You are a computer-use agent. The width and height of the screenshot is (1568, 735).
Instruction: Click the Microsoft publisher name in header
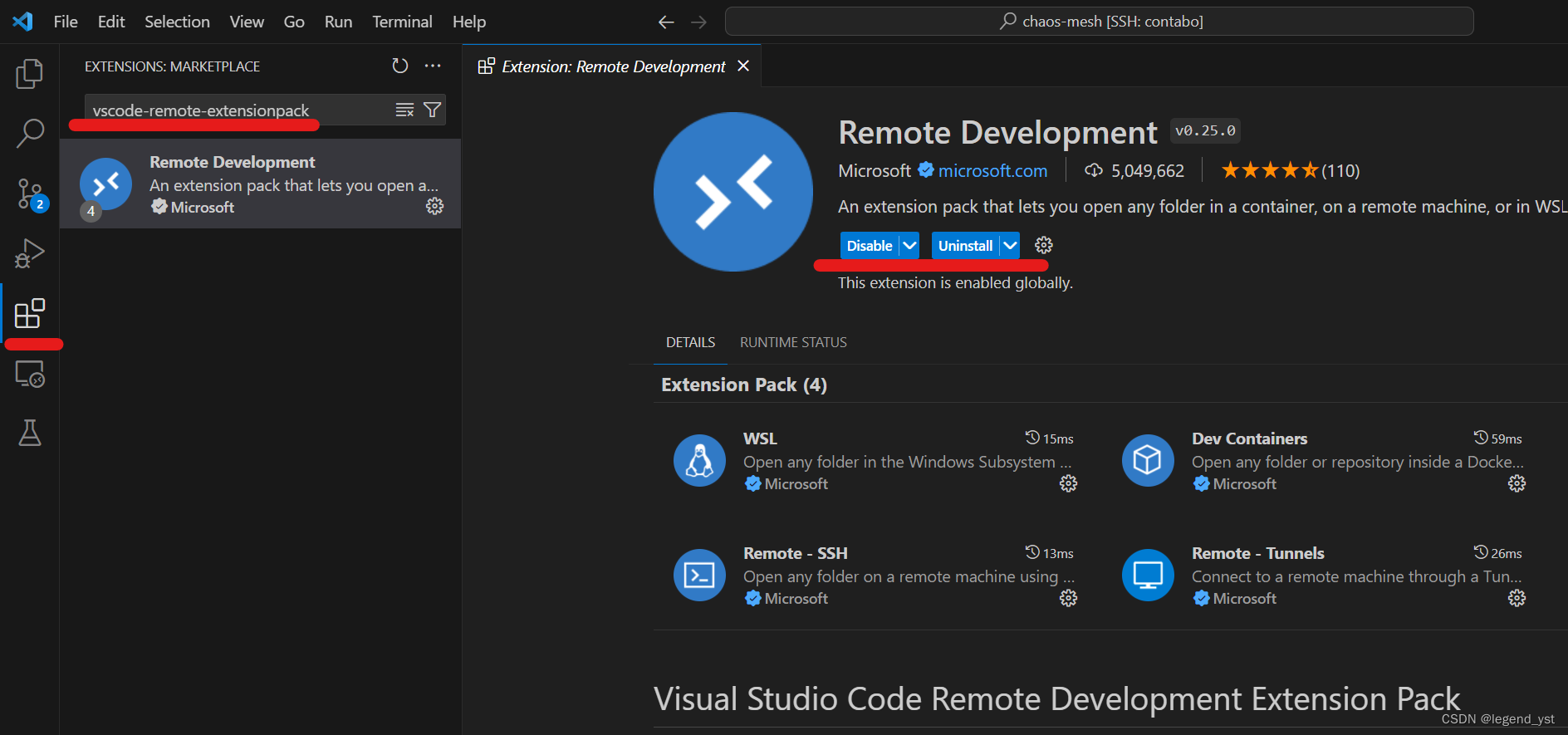click(x=875, y=171)
